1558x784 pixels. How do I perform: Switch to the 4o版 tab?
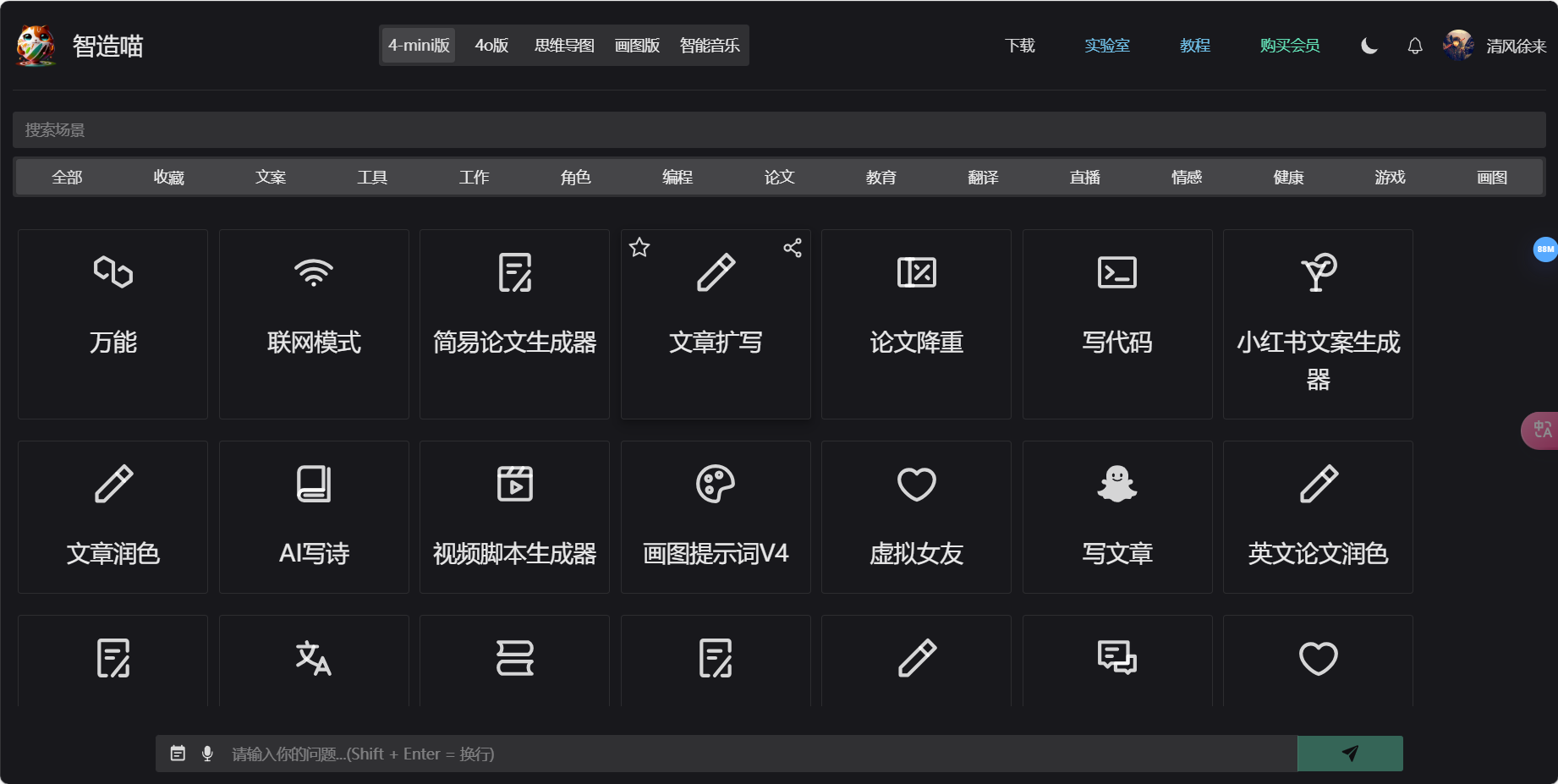coord(490,46)
